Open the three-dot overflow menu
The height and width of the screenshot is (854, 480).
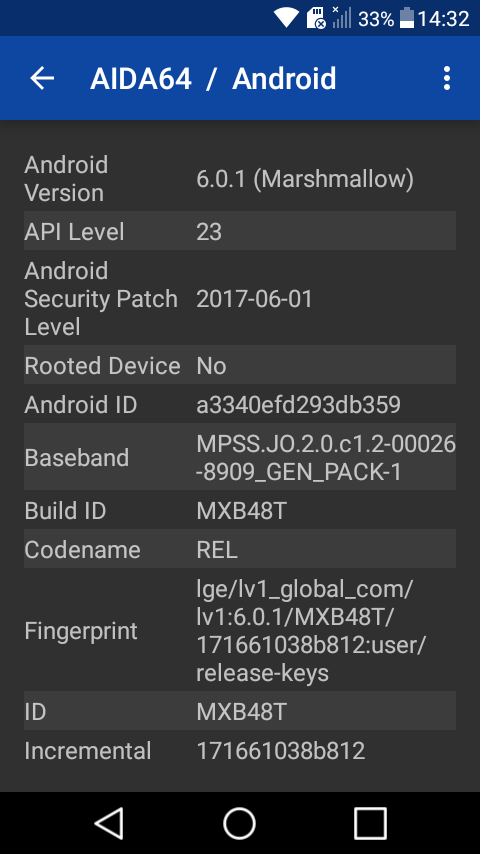tap(447, 78)
